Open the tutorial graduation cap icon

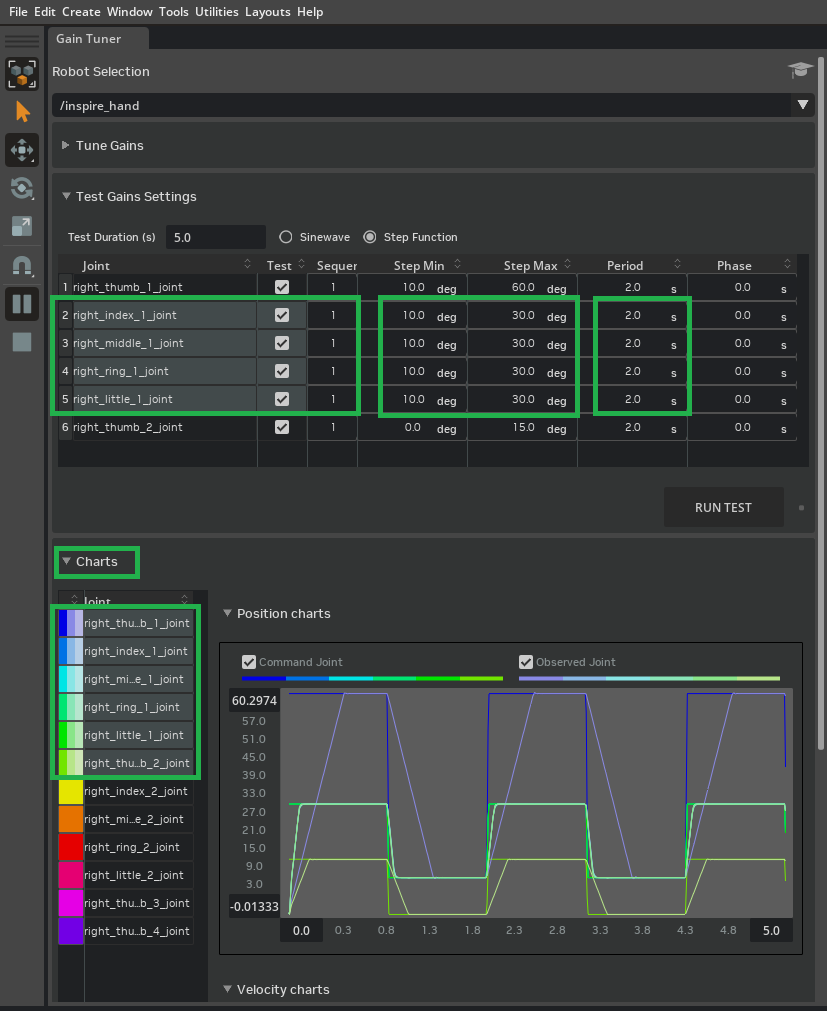coord(799,71)
